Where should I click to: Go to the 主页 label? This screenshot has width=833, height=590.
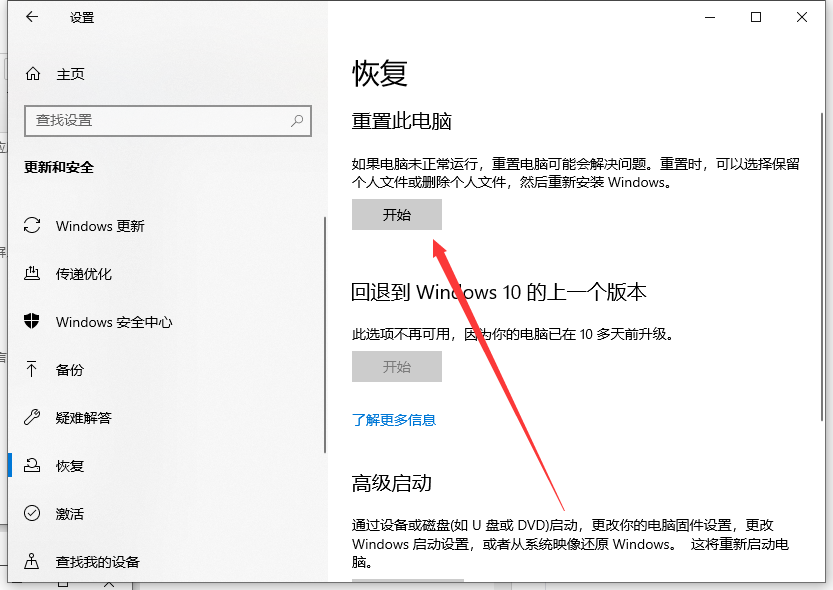(x=70, y=74)
